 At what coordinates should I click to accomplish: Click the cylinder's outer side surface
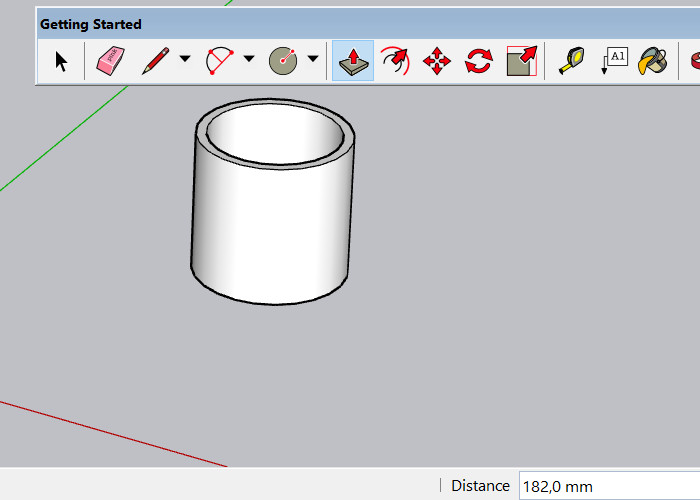[270, 230]
